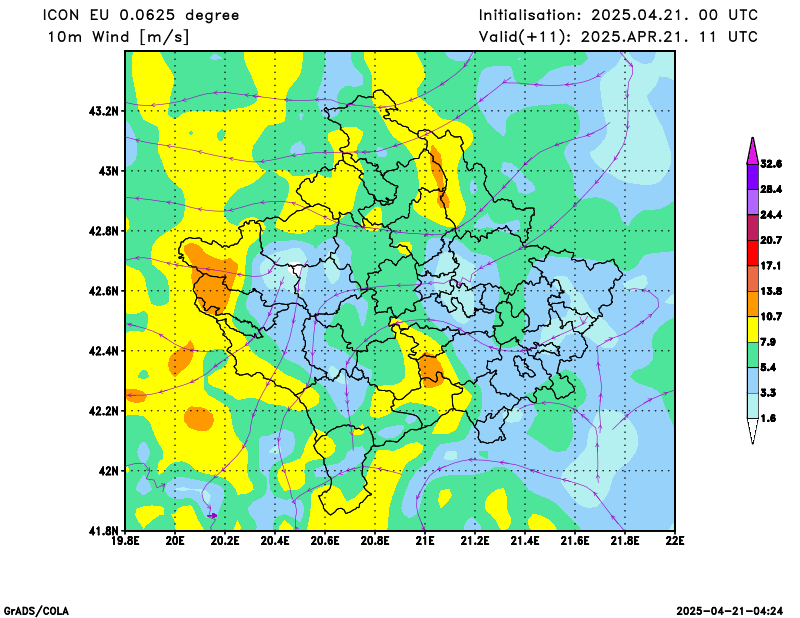The height and width of the screenshot is (618, 800).
Task: Click the 42.8N latitude label
Action: (104, 231)
